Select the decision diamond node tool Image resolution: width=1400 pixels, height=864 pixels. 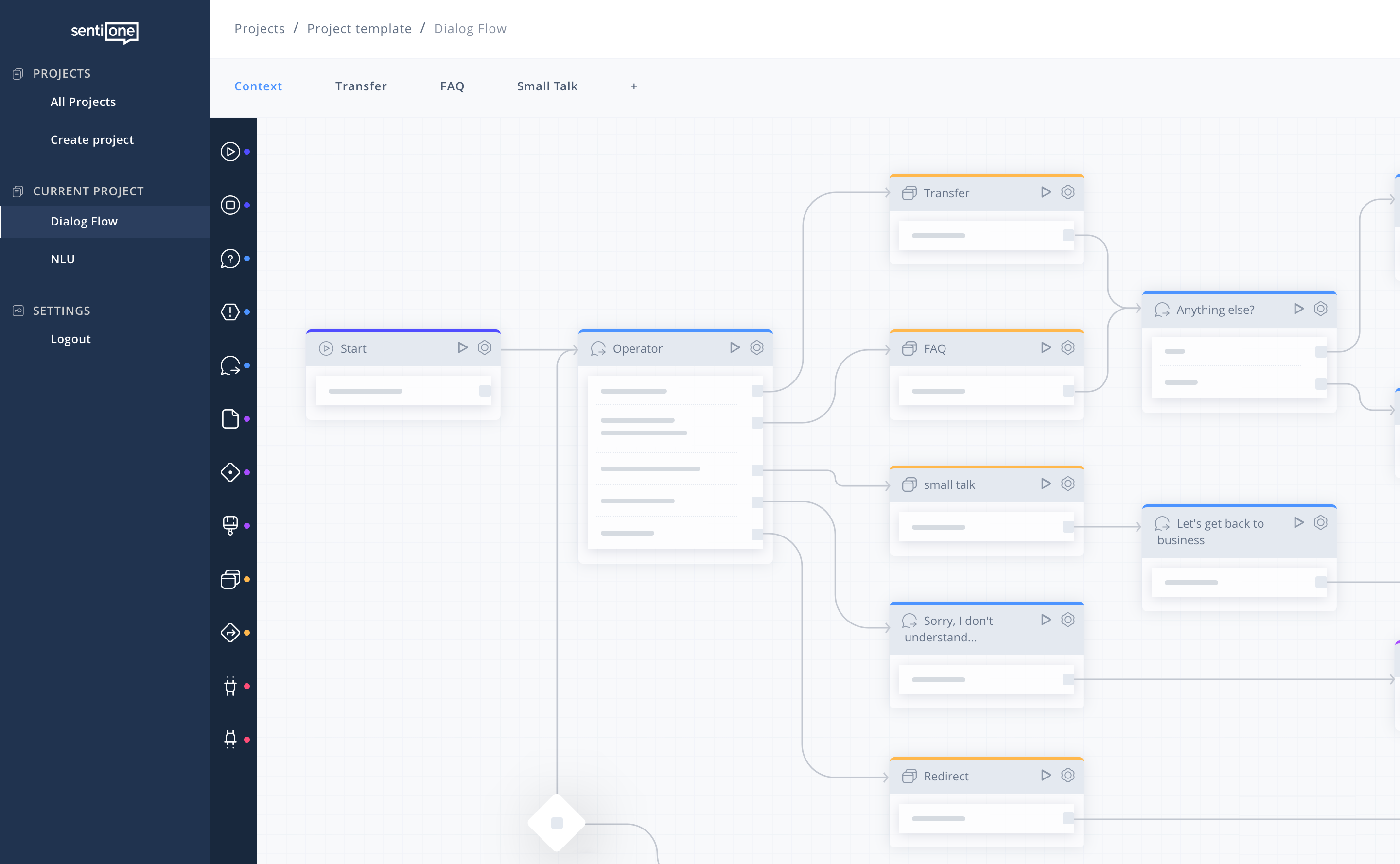[230, 471]
